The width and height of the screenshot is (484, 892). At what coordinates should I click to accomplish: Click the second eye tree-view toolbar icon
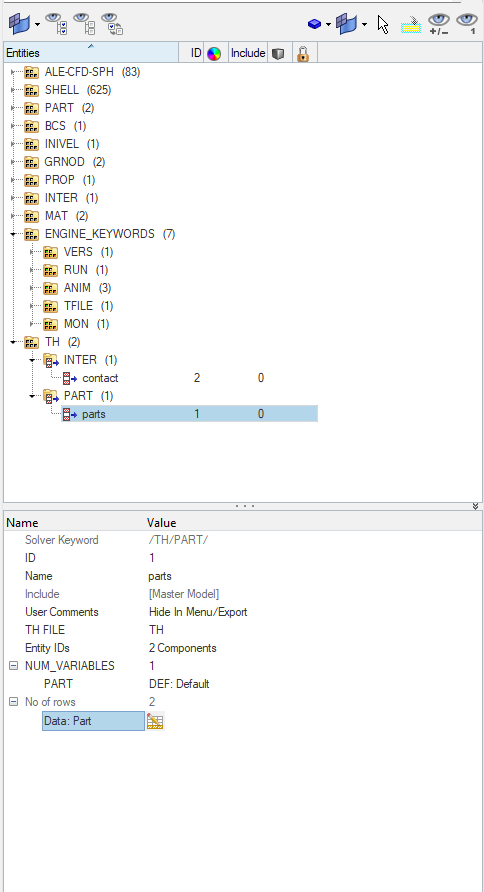(x=84, y=24)
